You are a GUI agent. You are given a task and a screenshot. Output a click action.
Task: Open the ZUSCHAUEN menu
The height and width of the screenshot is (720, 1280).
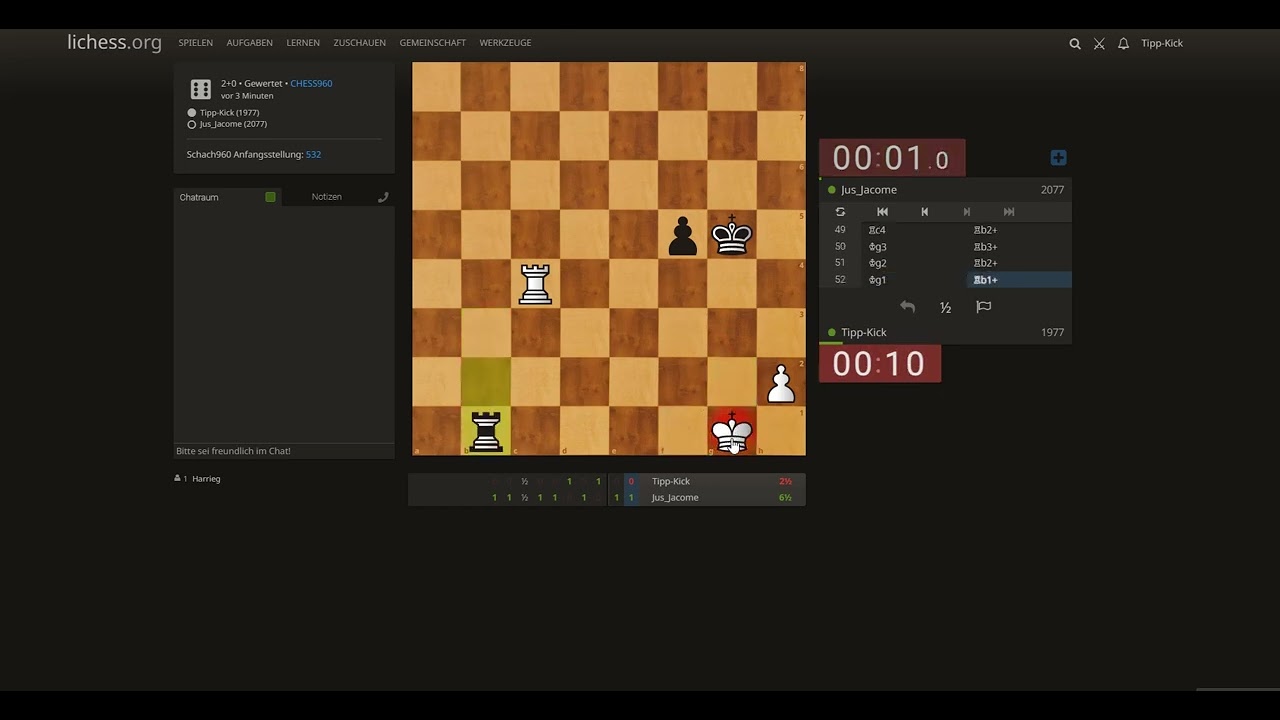[x=359, y=43]
